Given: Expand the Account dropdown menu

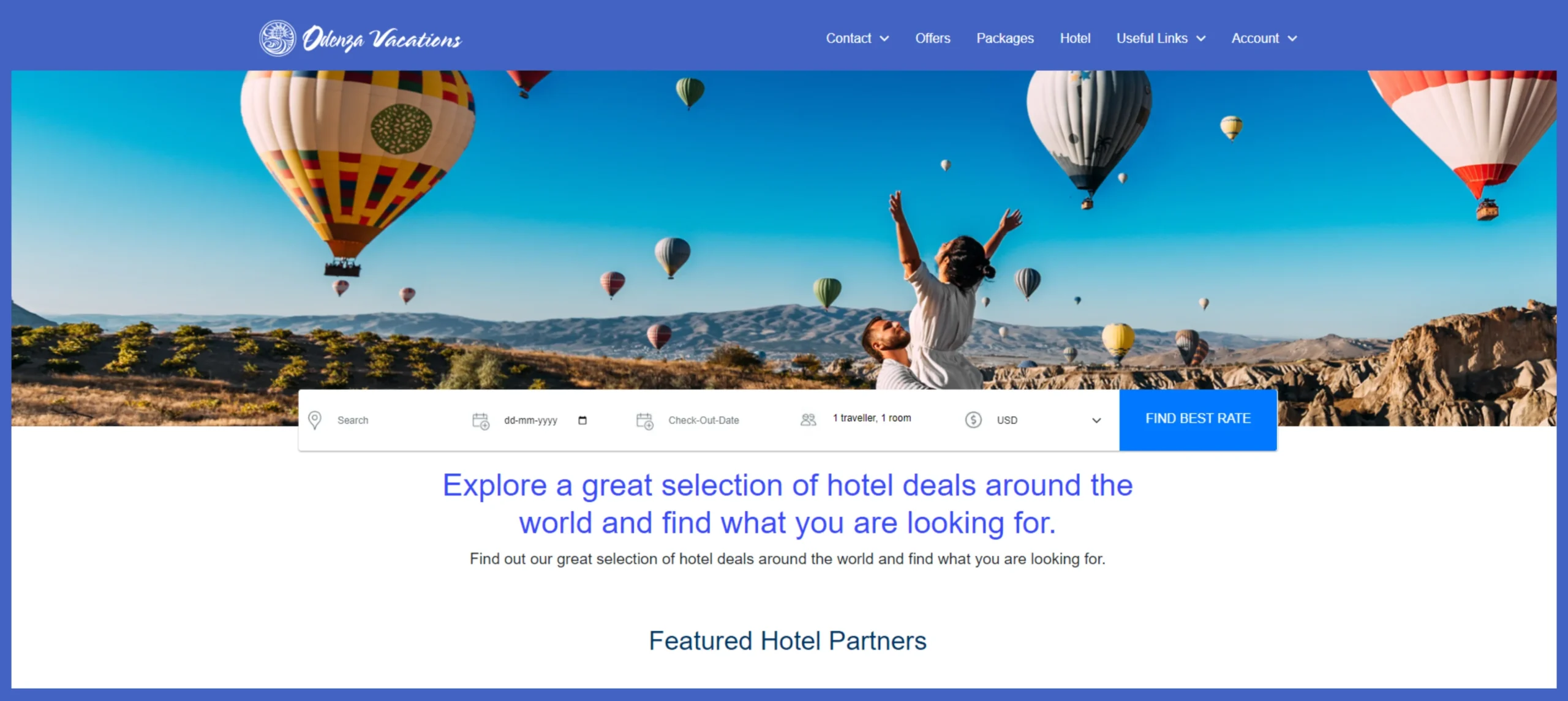Looking at the screenshot, I should point(1264,38).
